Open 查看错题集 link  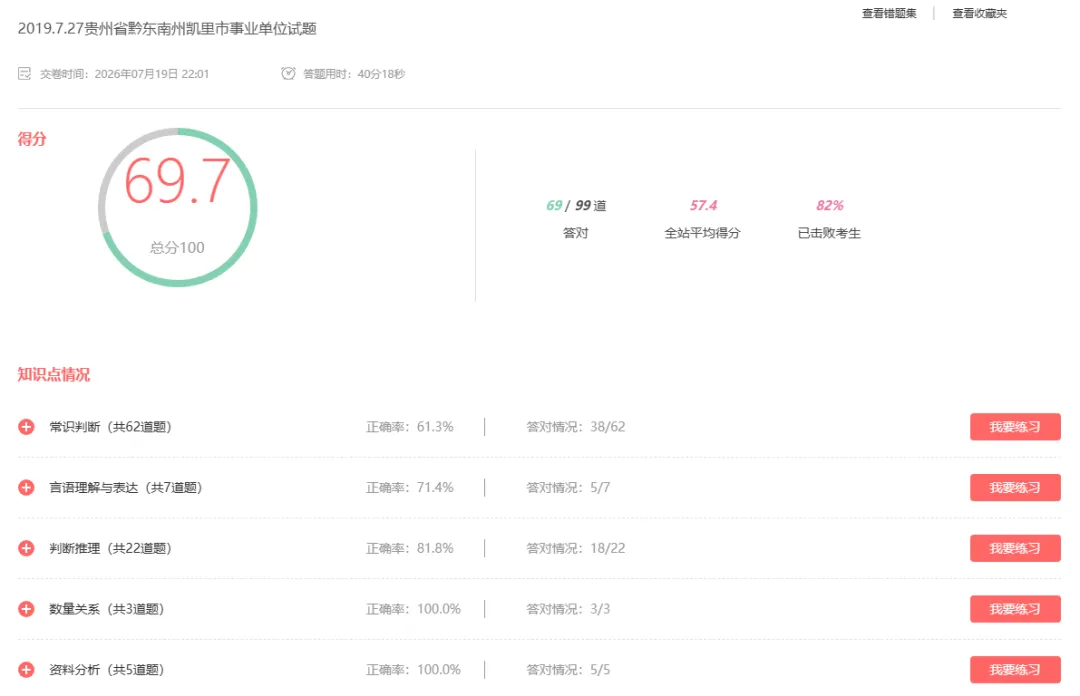(889, 13)
